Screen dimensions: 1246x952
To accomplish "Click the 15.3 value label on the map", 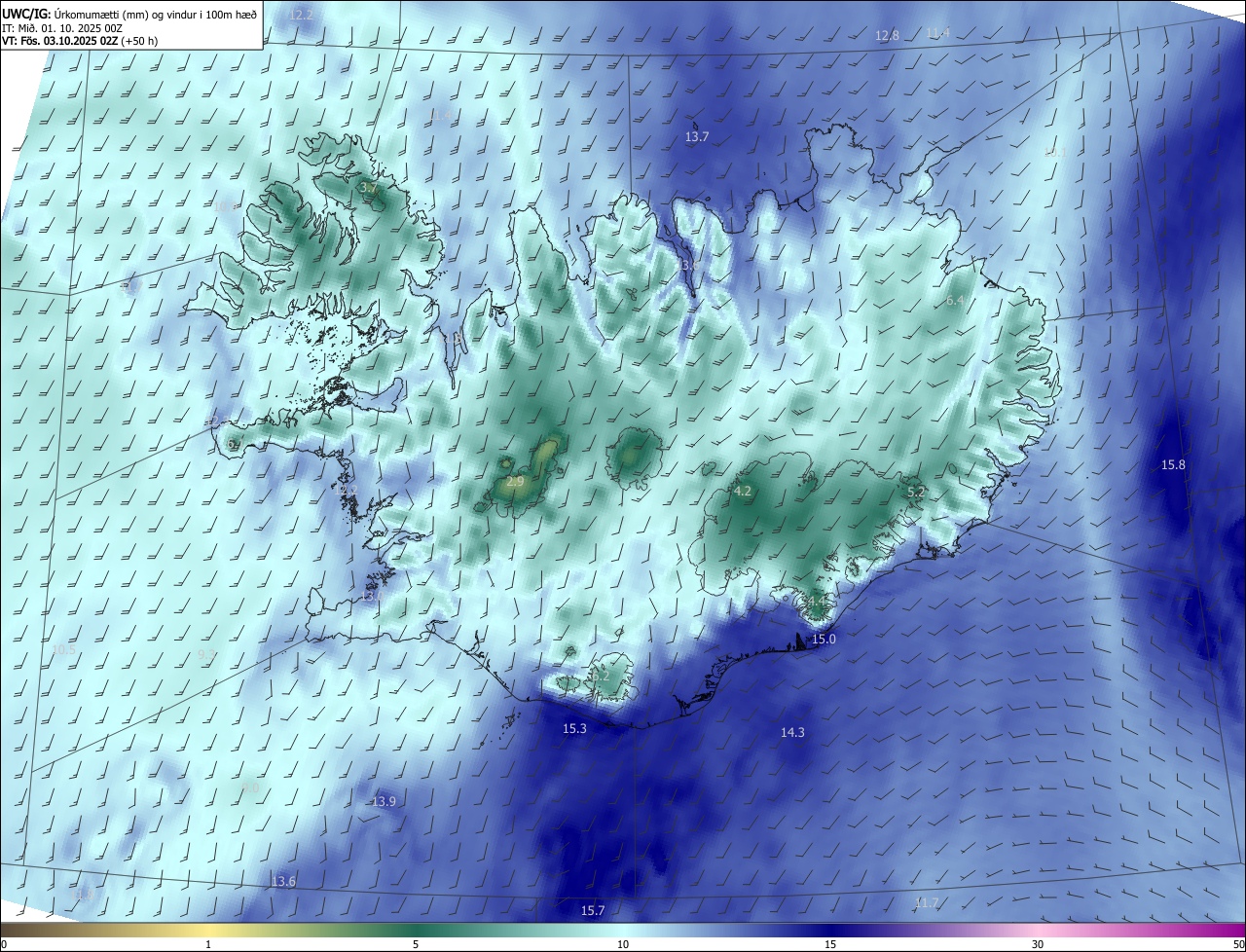I will pyautogui.click(x=575, y=728).
